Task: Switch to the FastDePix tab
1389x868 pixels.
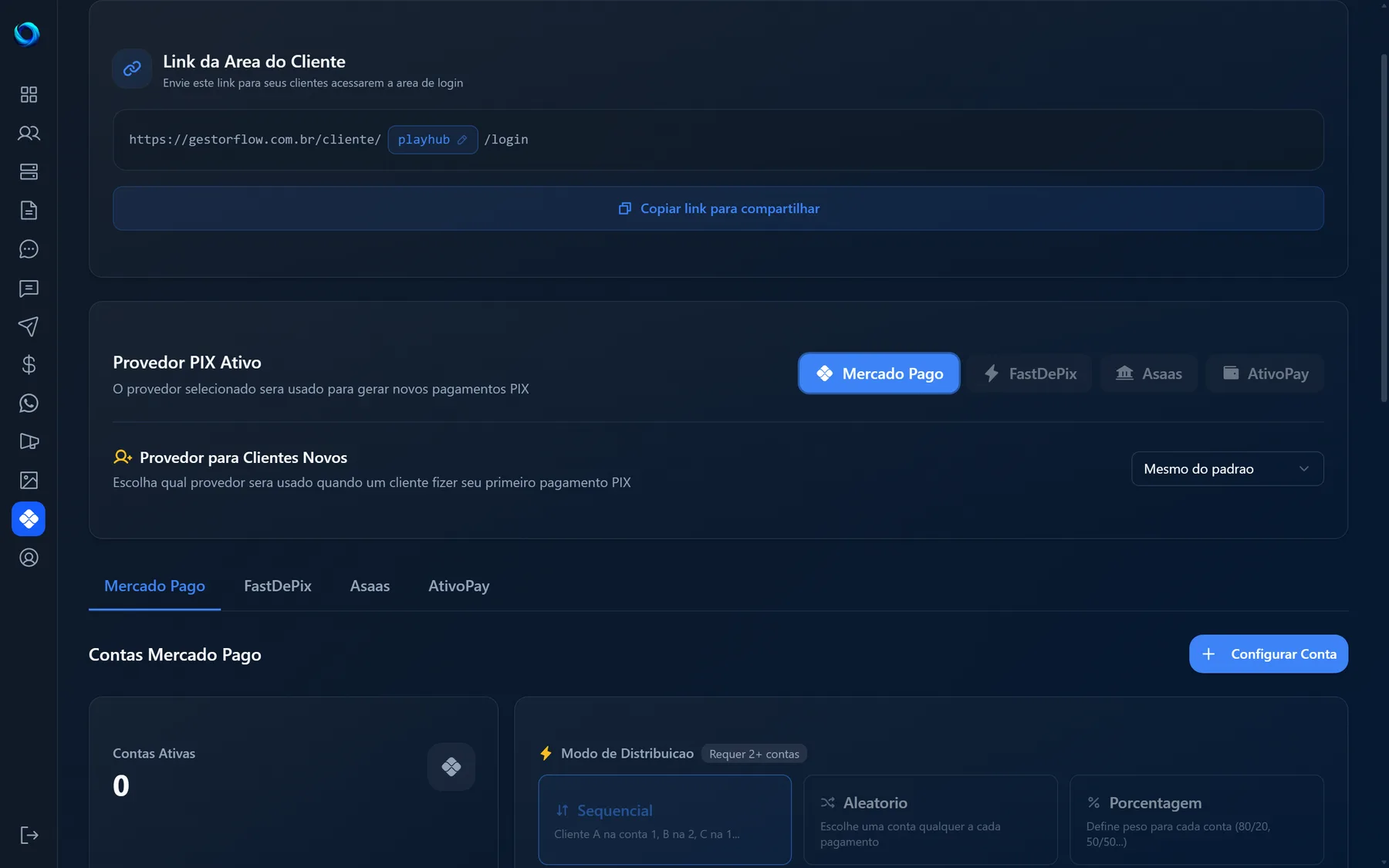Action: (278, 586)
